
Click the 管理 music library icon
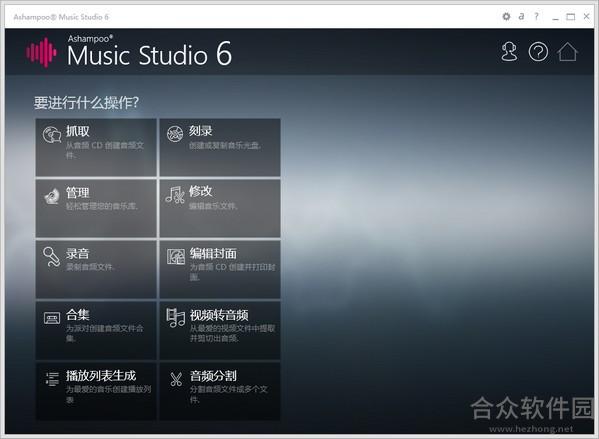click(52, 196)
